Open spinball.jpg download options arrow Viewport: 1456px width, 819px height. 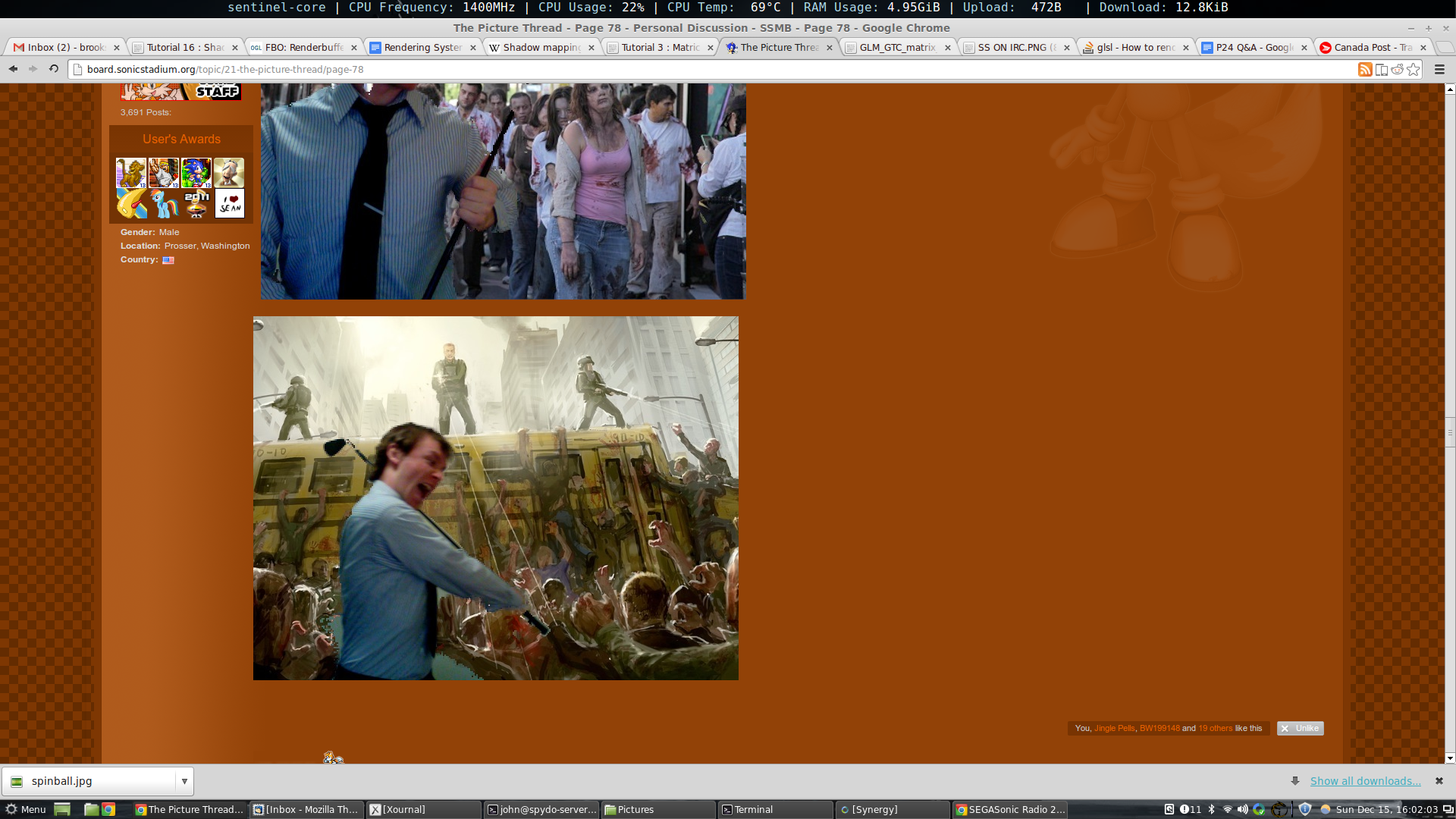184,781
